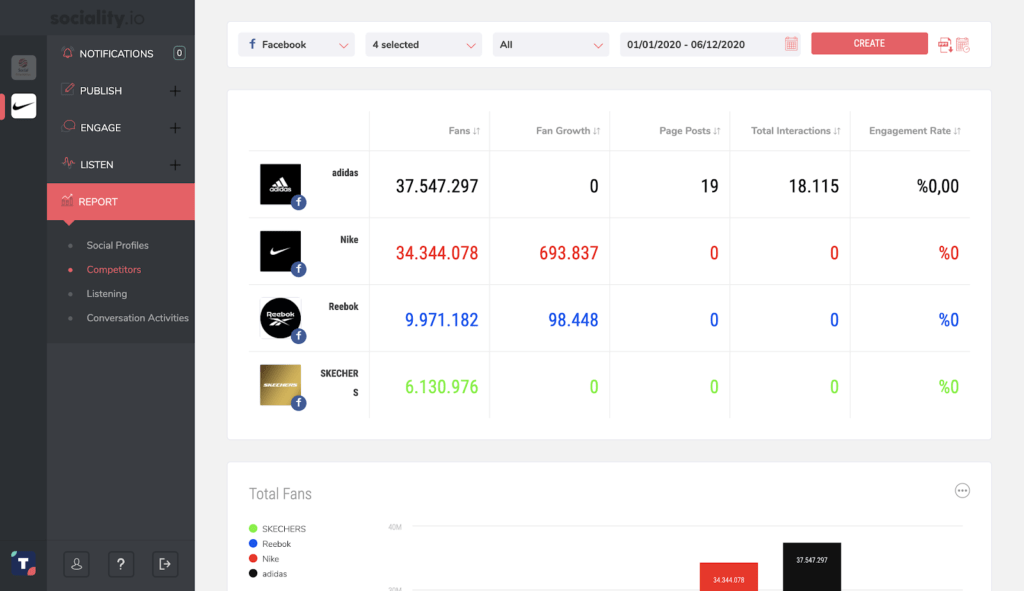Expand the Publish menu plus
The height and width of the screenshot is (591, 1024).
pyautogui.click(x=175, y=91)
